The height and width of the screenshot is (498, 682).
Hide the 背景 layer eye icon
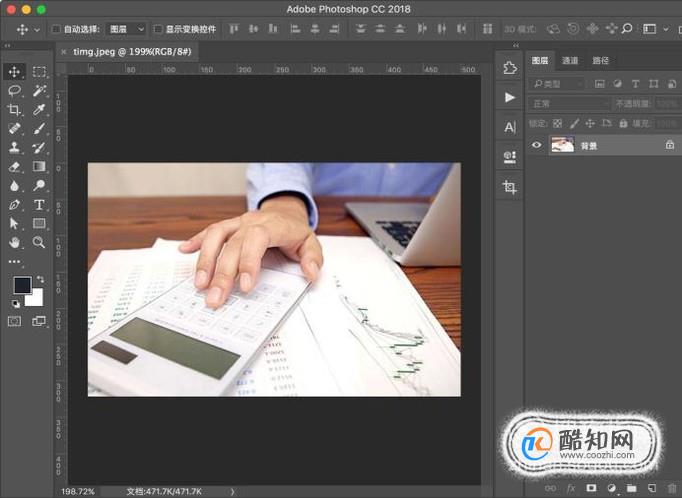[537, 145]
